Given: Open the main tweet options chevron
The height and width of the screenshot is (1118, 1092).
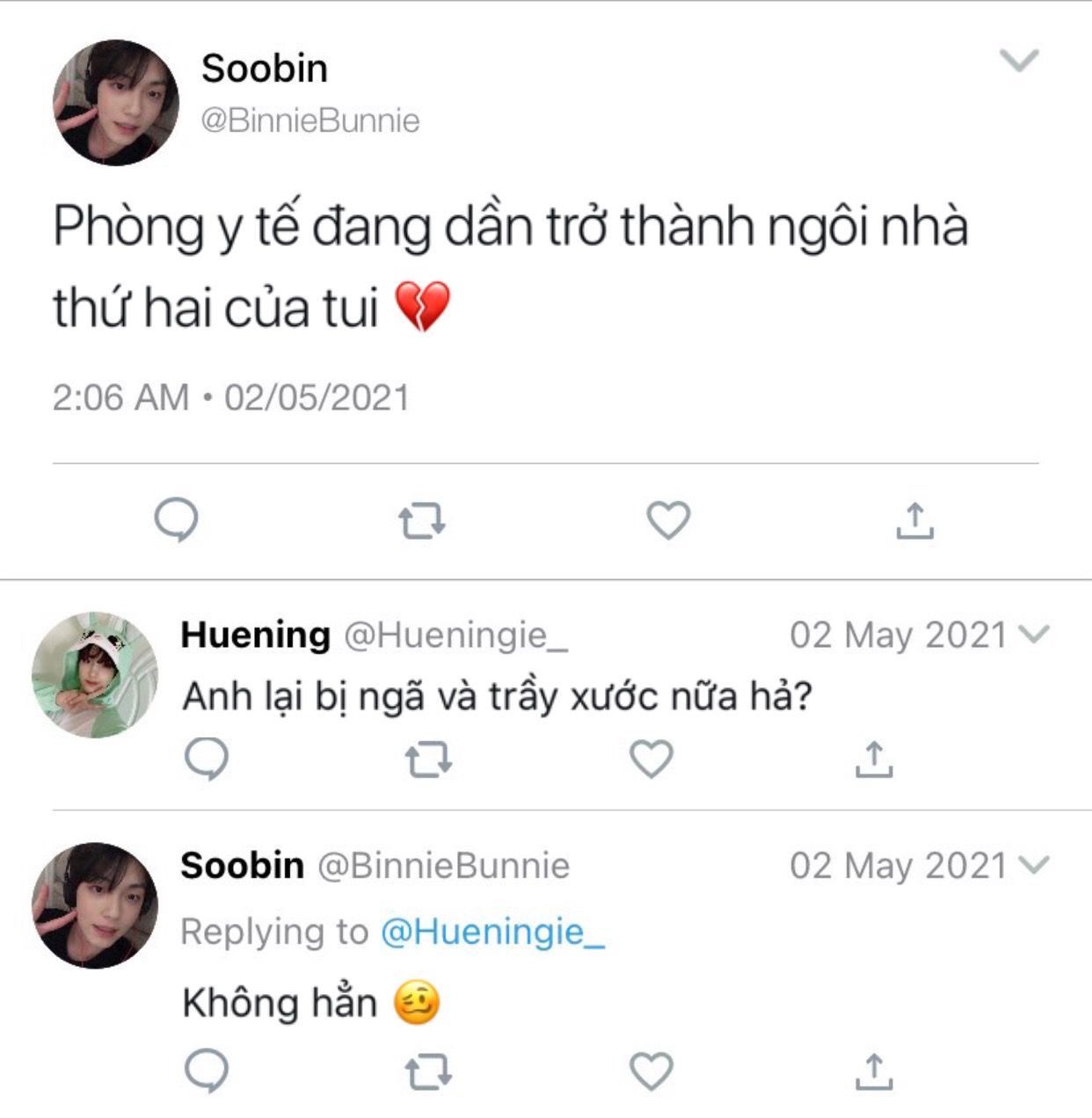Looking at the screenshot, I should coord(1020,60).
